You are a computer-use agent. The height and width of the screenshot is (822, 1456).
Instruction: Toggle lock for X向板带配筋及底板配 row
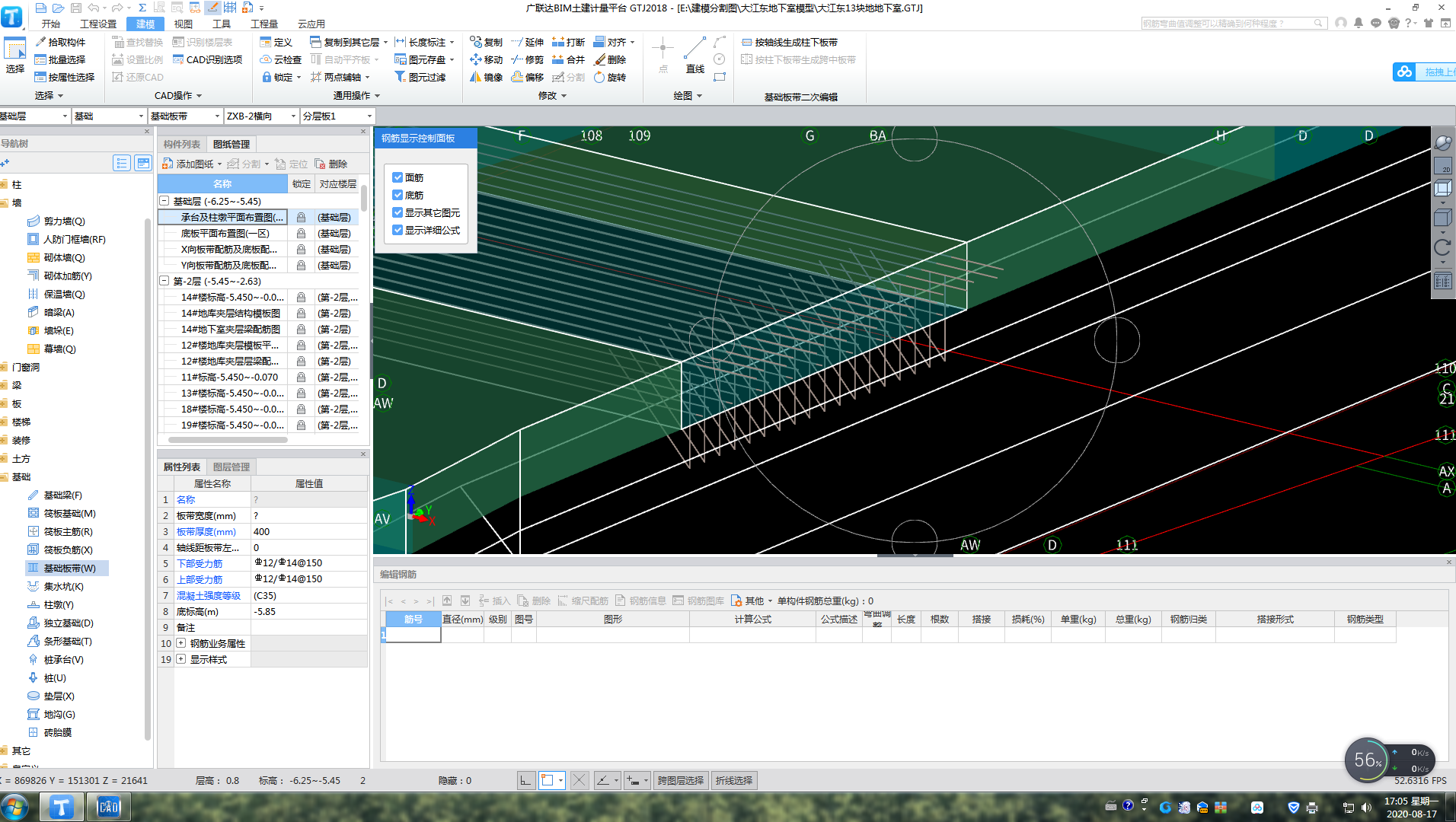301,250
